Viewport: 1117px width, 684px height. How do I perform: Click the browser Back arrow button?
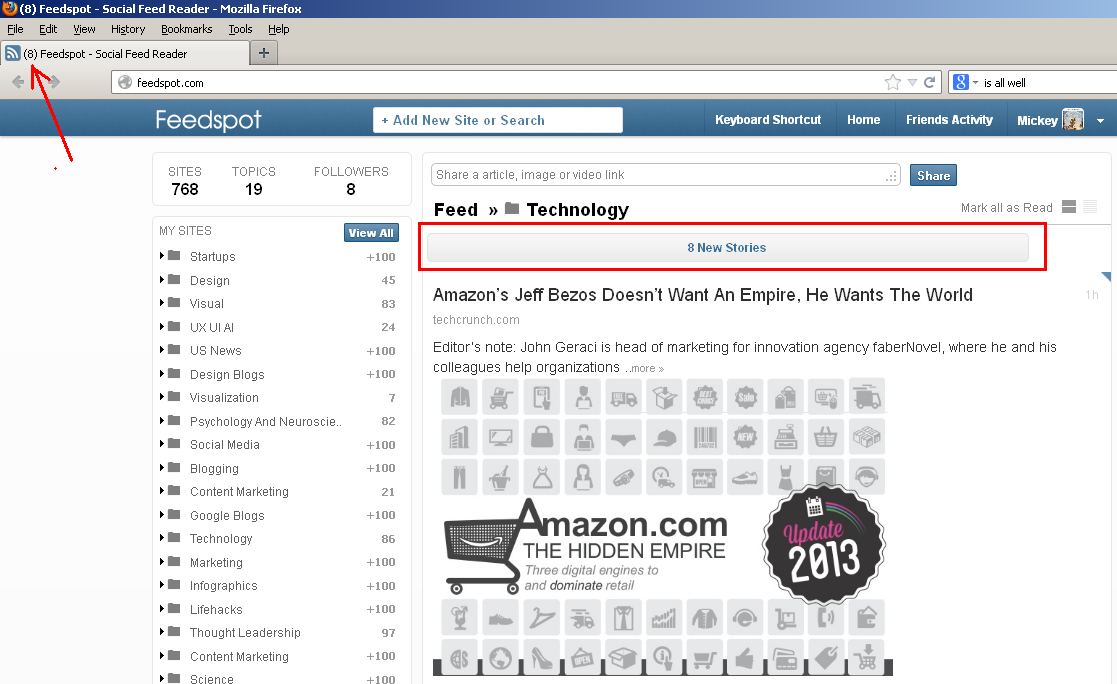[x=19, y=82]
